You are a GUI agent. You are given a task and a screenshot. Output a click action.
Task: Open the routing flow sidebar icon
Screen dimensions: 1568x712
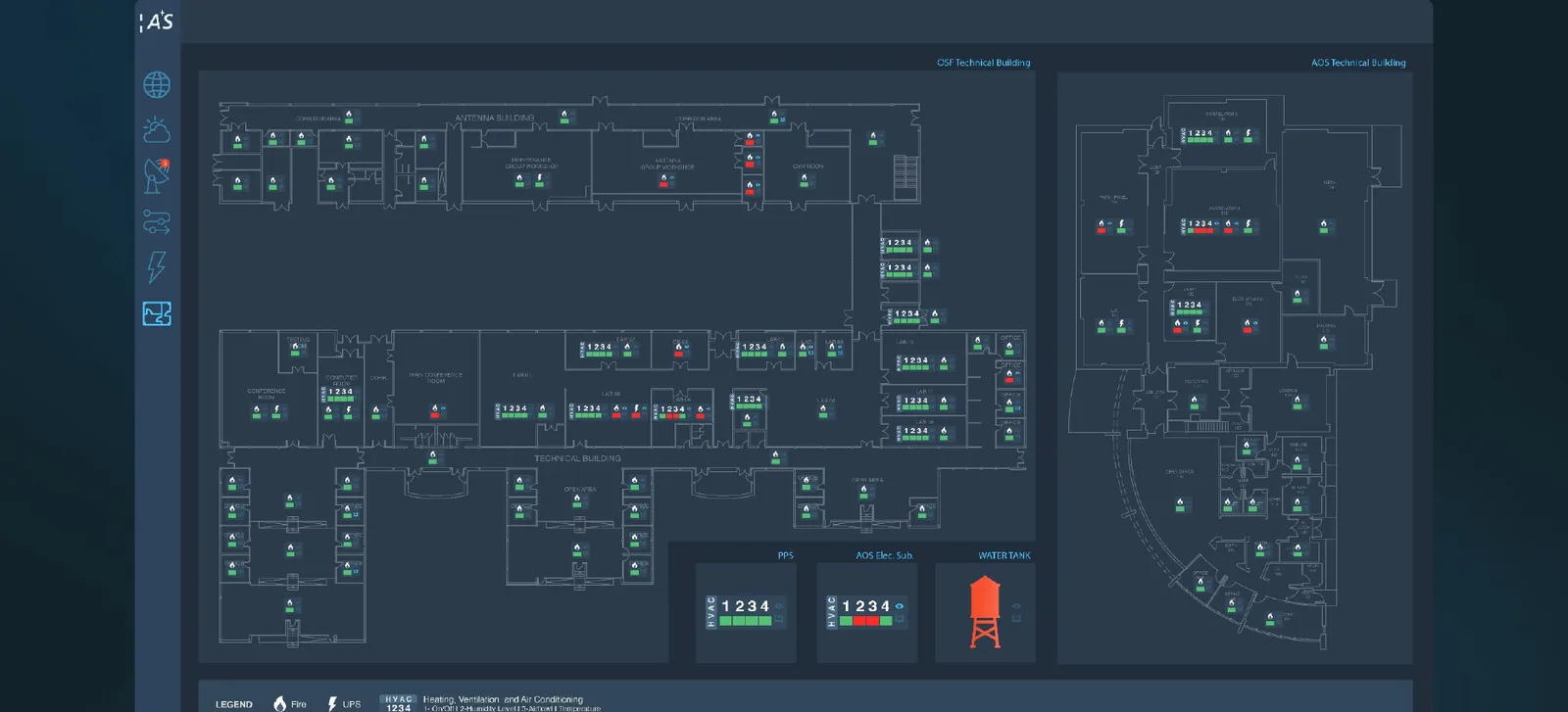tap(157, 222)
